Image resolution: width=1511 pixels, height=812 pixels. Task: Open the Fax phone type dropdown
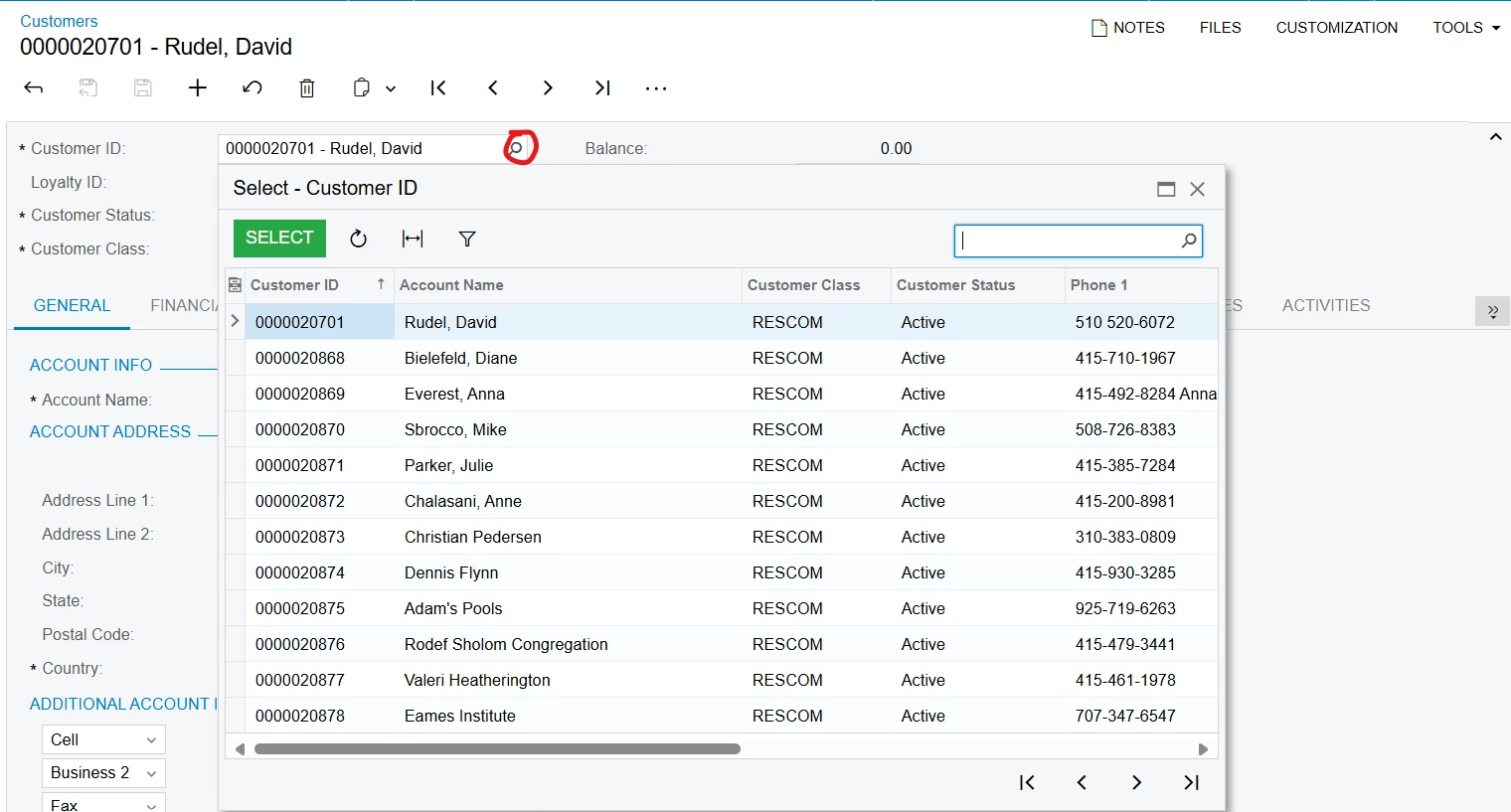103,802
